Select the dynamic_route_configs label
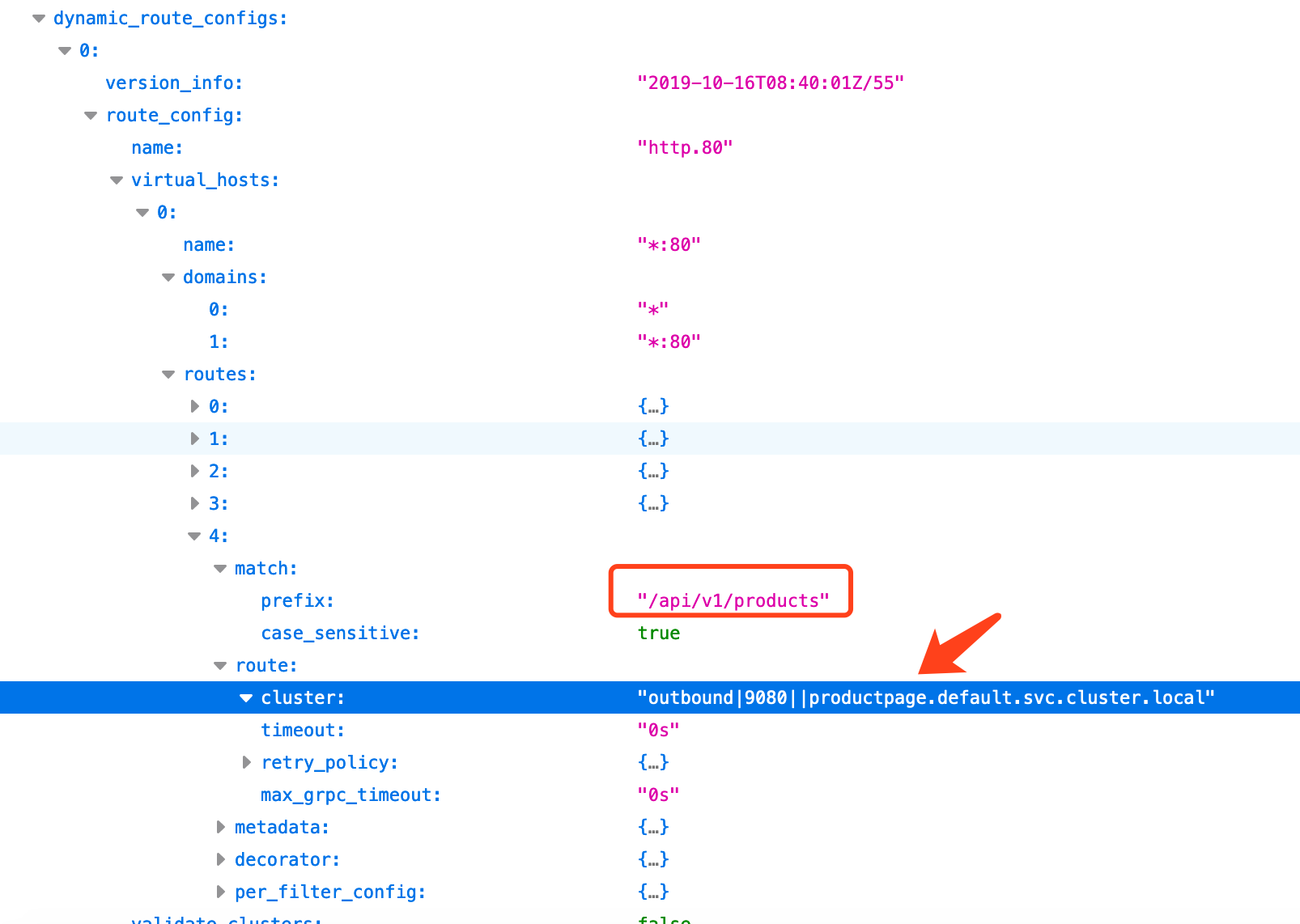This screenshot has height=924, width=1300. pos(170,19)
